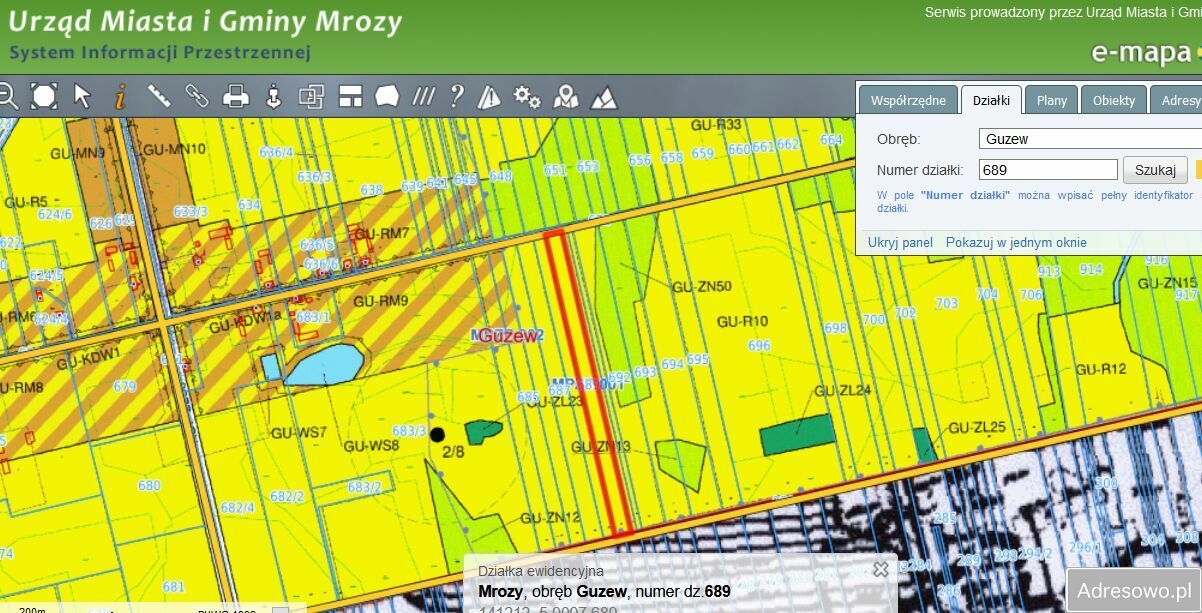Click the three slanted lines tool
Screen dimensions: 1202x613
point(424,96)
